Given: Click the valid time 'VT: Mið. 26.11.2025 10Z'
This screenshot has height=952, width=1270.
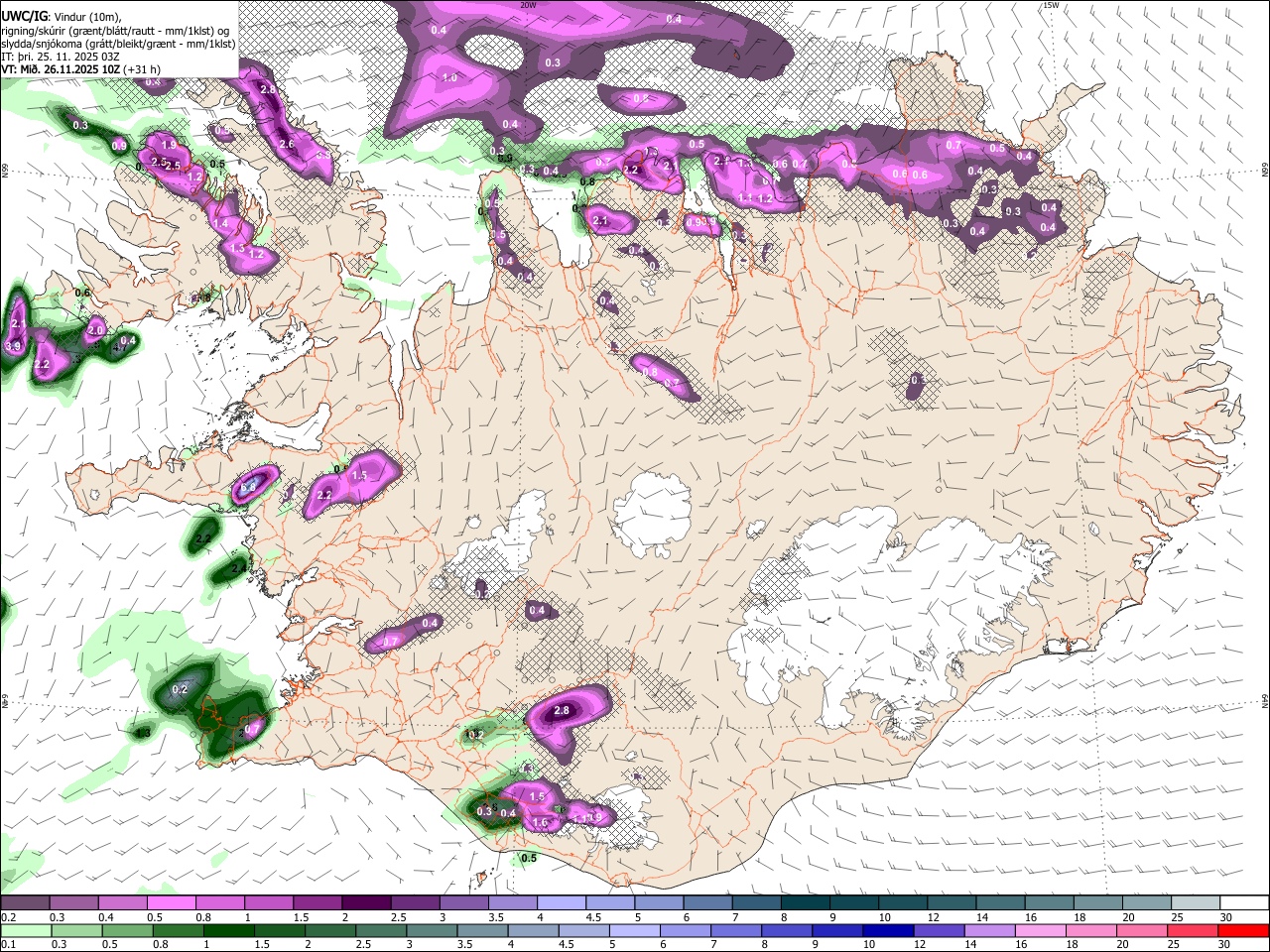Looking at the screenshot, I should [62, 69].
